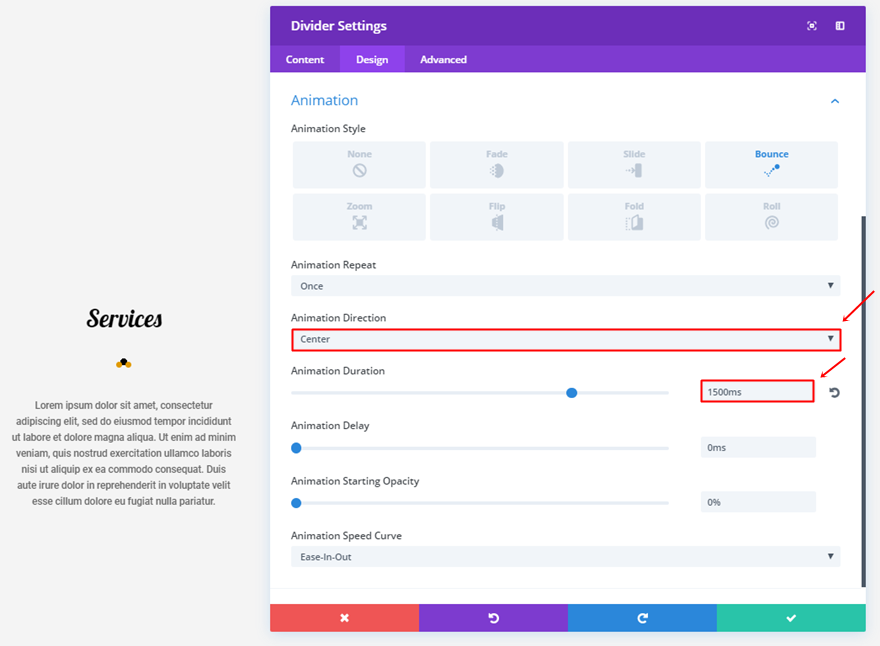Open the Animation Speed Curve dropdown
The width and height of the screenshot is (880, 646).
click(x=565, y=557)
